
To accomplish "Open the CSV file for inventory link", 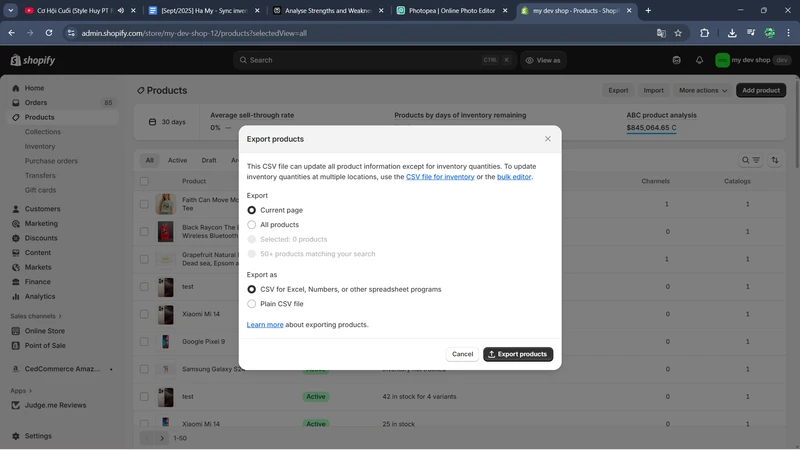I will [440, 177].
